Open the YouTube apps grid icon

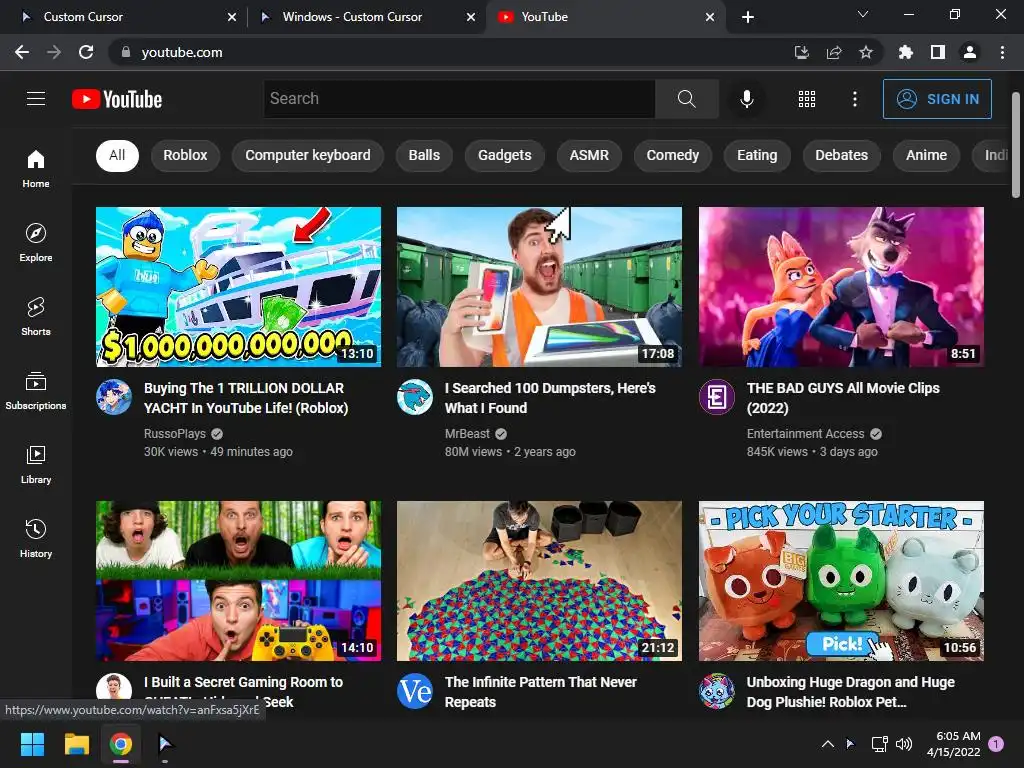(807, 99)
